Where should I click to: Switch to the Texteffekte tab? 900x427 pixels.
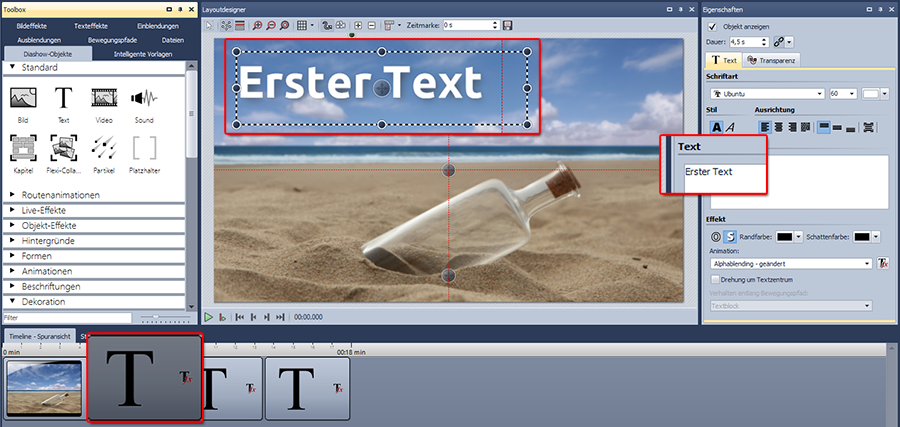(x=91, y=26)
